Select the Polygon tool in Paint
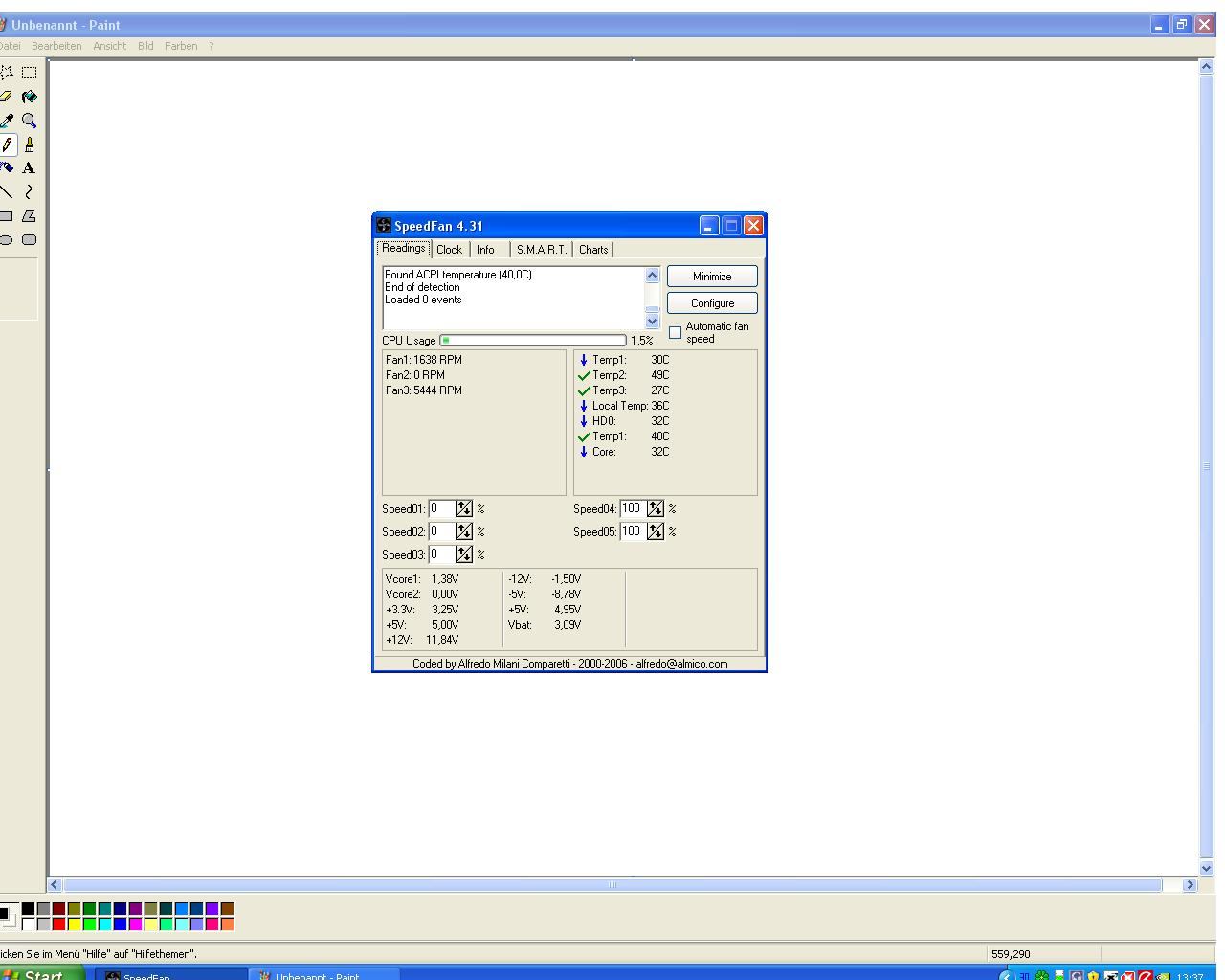 (x=30, y=216)
